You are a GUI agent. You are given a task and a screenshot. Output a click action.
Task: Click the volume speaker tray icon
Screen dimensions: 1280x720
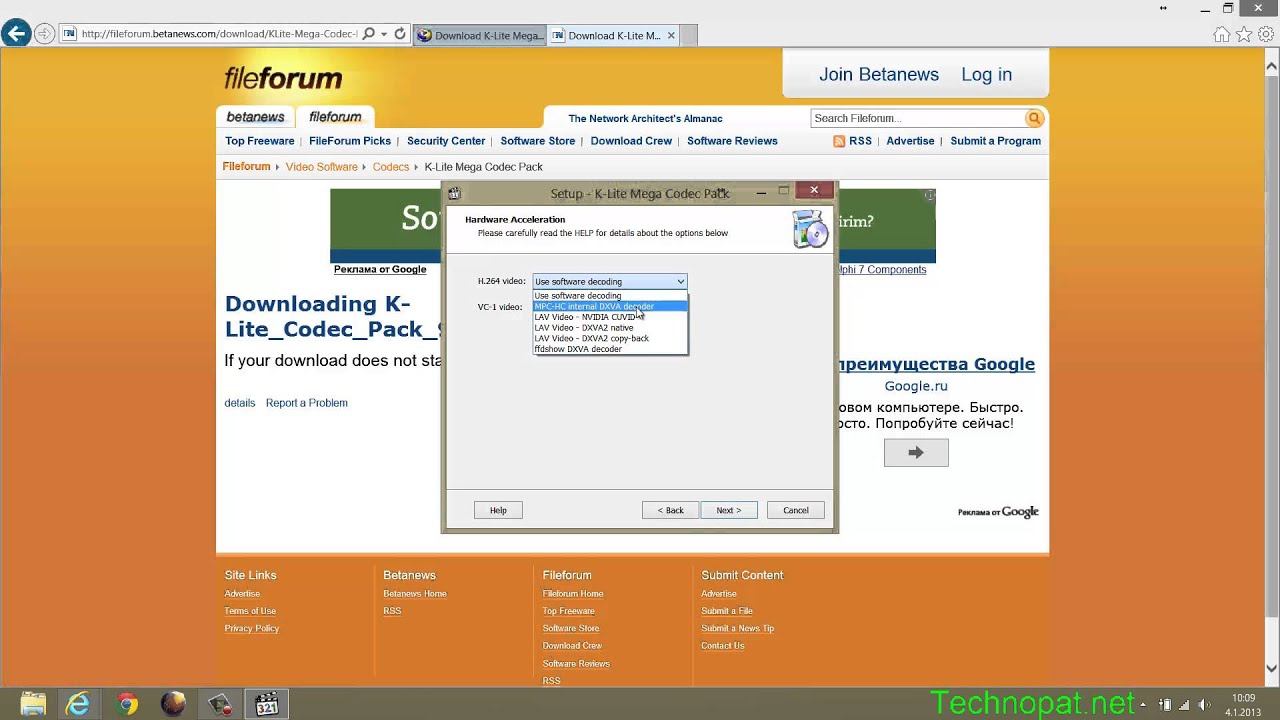(1204, 704)
